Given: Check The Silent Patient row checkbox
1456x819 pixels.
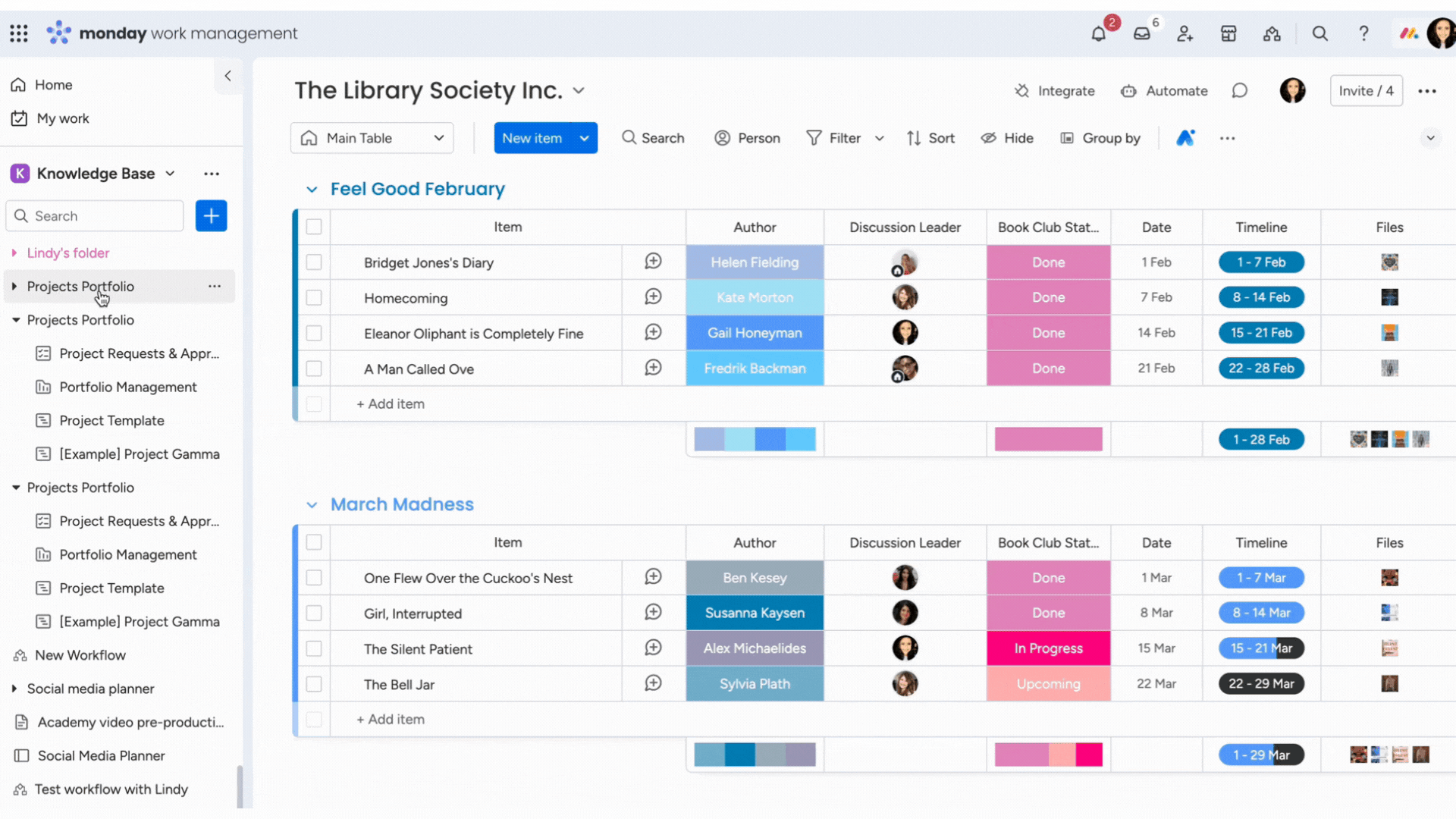Looking at the screenshot, I should (314, 648).
